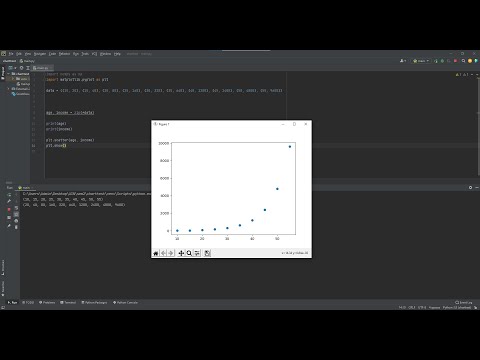Open the Tools menu
This screenshot has width=480, height=360.
[x=85, y=54]
